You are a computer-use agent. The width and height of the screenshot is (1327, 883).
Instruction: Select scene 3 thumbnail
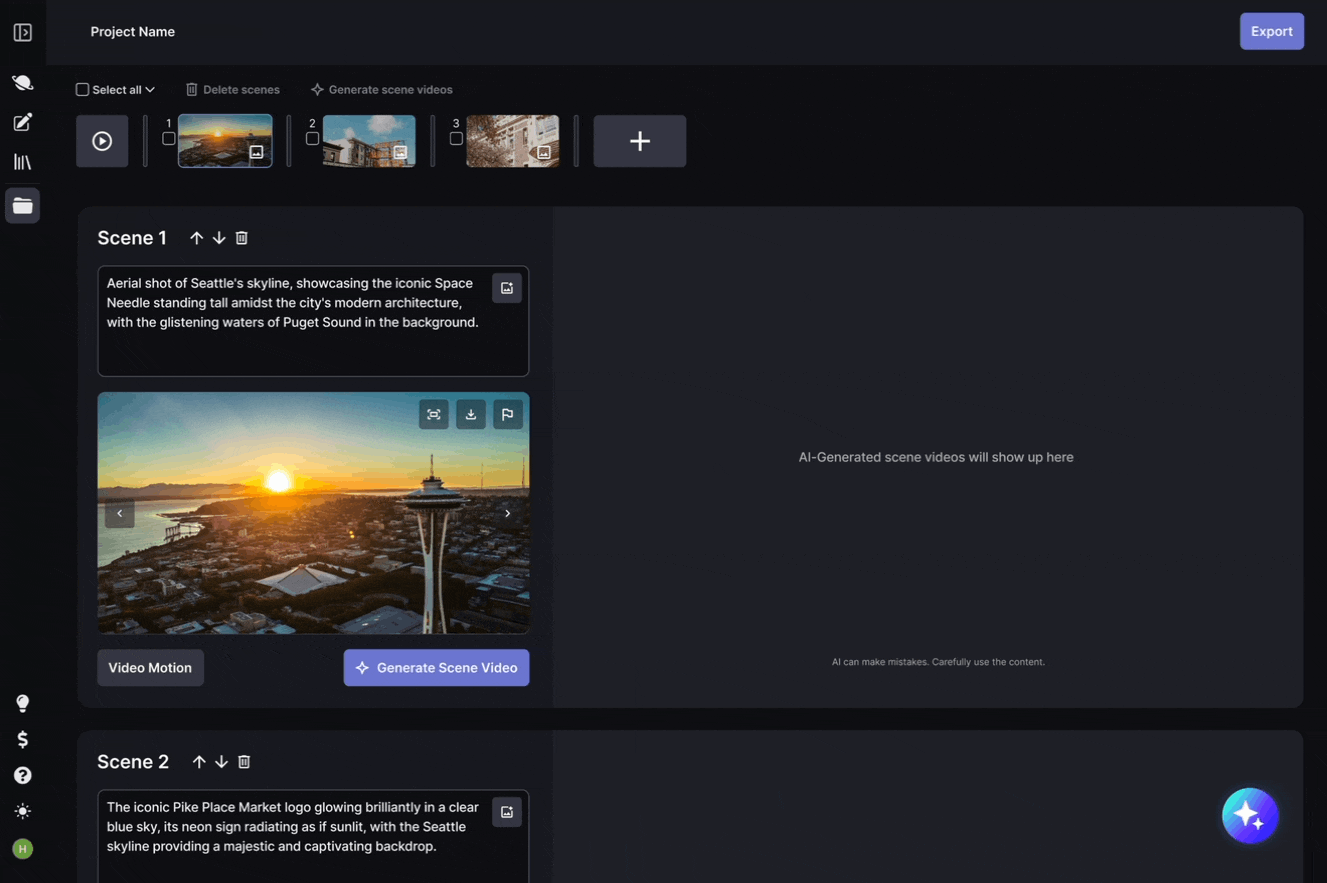[x=513, y=141]
